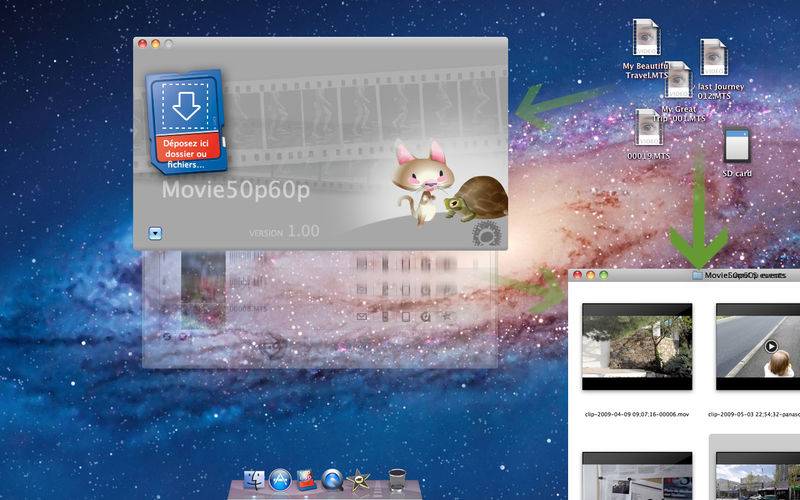Screen dimensions: 800x500
Task: Select the SD card volume on desktop
Action: pyautogui.click(x=737, y=145)
